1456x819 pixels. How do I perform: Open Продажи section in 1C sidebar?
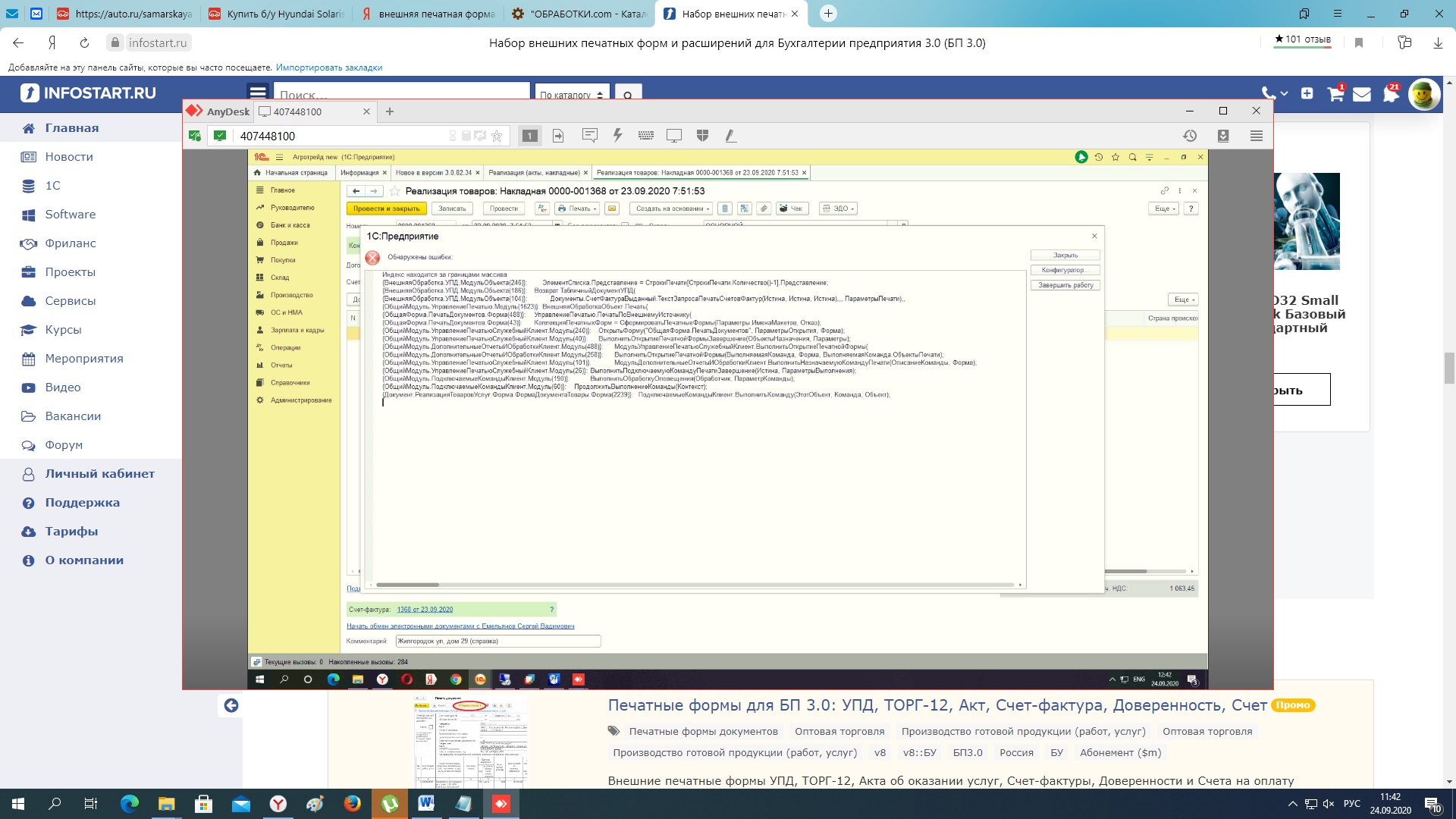tap(284, 243)
